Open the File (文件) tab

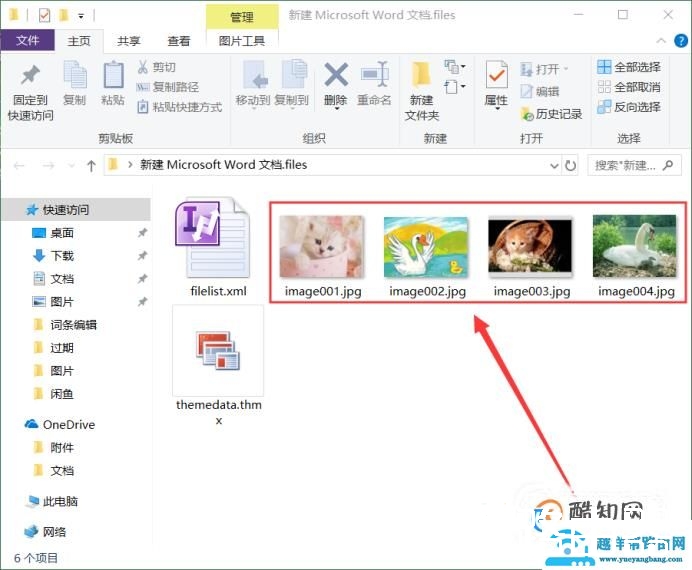click(x=27, y=41)
